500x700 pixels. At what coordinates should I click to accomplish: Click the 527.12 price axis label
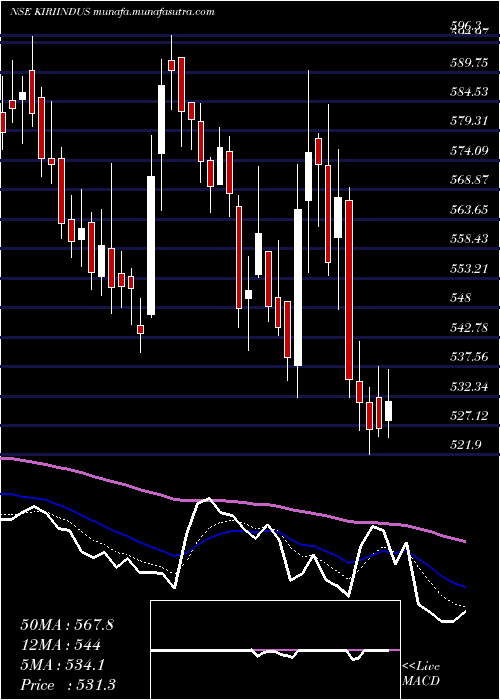468,416
